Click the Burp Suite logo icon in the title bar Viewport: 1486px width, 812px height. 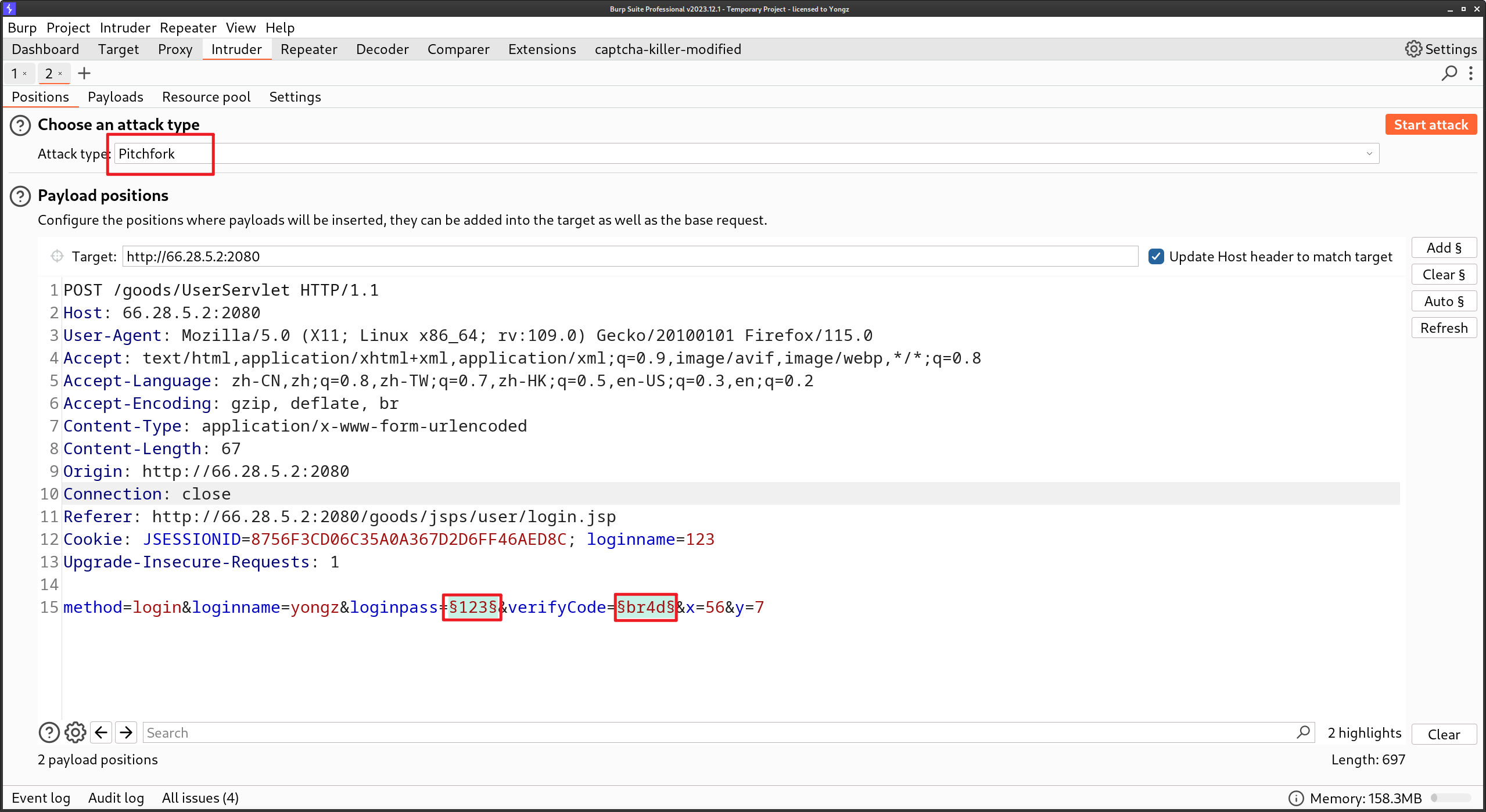[x=9, y=8]
